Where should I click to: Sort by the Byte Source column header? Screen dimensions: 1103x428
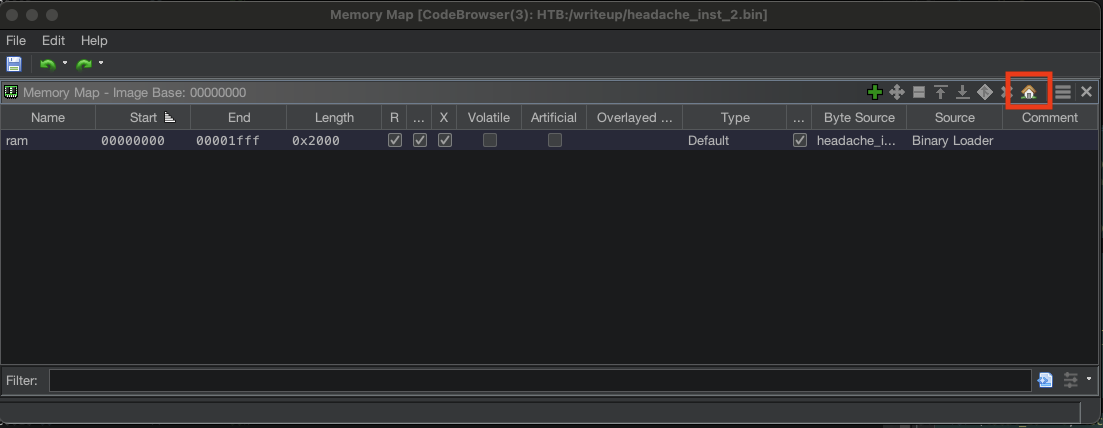[x=859, y=118]
